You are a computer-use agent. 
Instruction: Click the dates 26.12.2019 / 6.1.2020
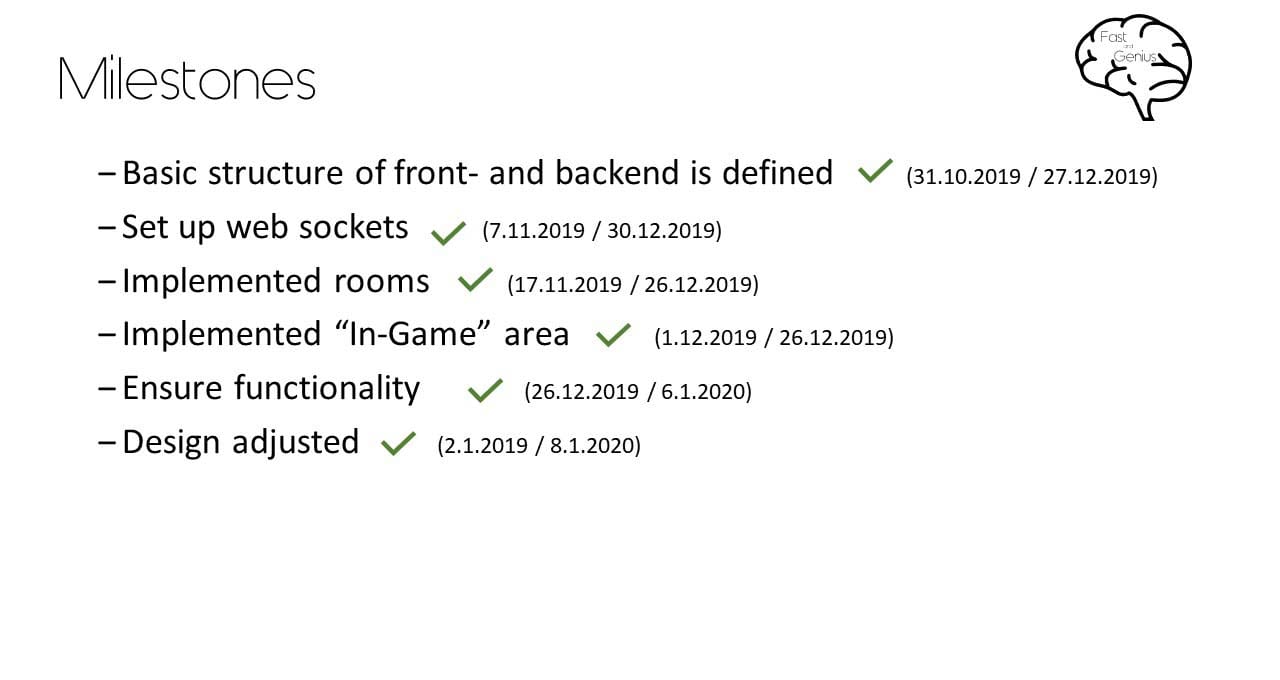pos(638,392)
